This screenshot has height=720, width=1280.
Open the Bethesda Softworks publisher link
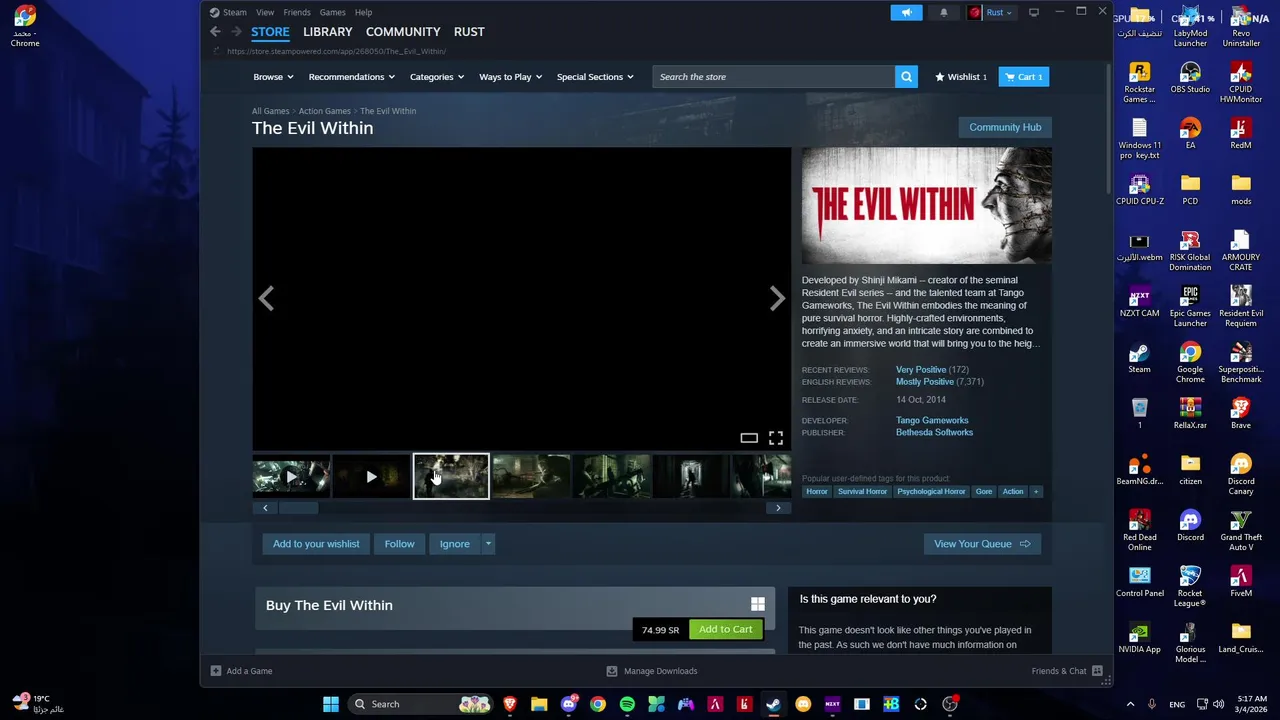click(x=934, y=432)
